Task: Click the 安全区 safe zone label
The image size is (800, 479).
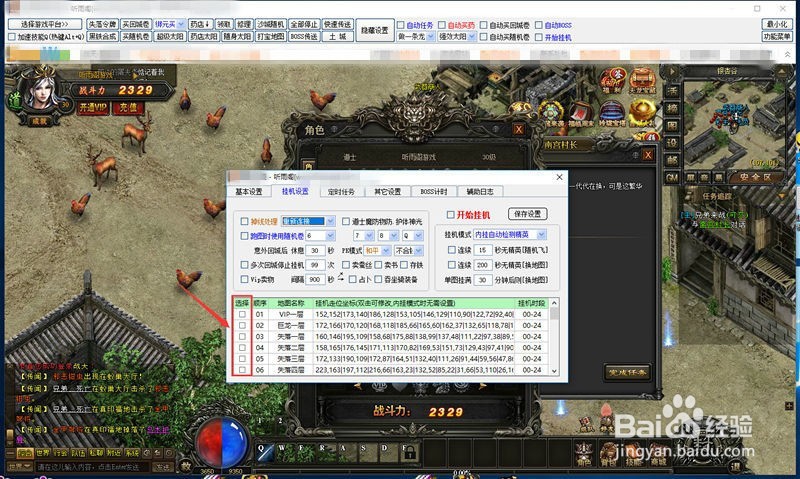Action: (x=756, y=178)
